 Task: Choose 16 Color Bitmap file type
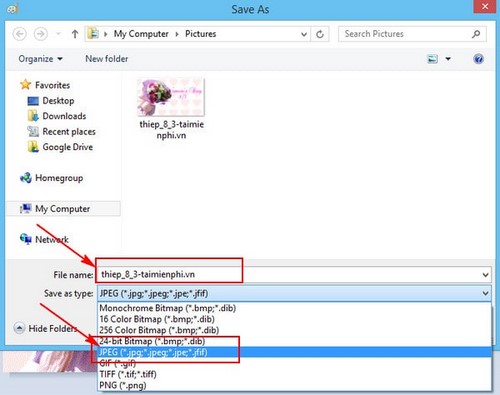[x=294, y=319]
